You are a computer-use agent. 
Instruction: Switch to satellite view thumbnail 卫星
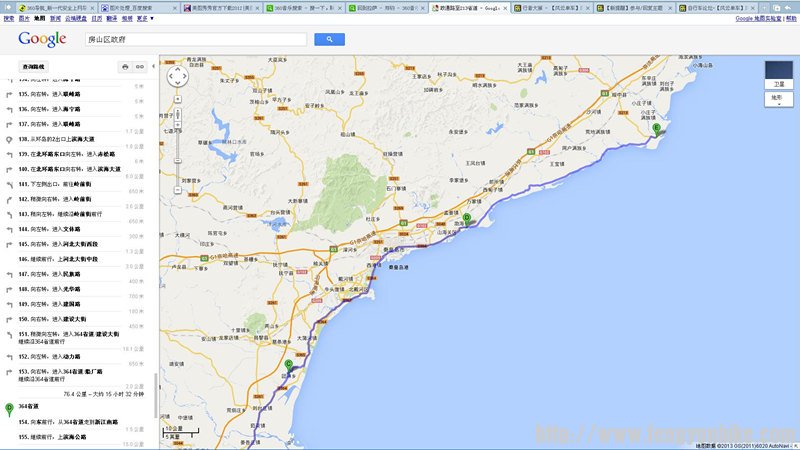point(778,73)
